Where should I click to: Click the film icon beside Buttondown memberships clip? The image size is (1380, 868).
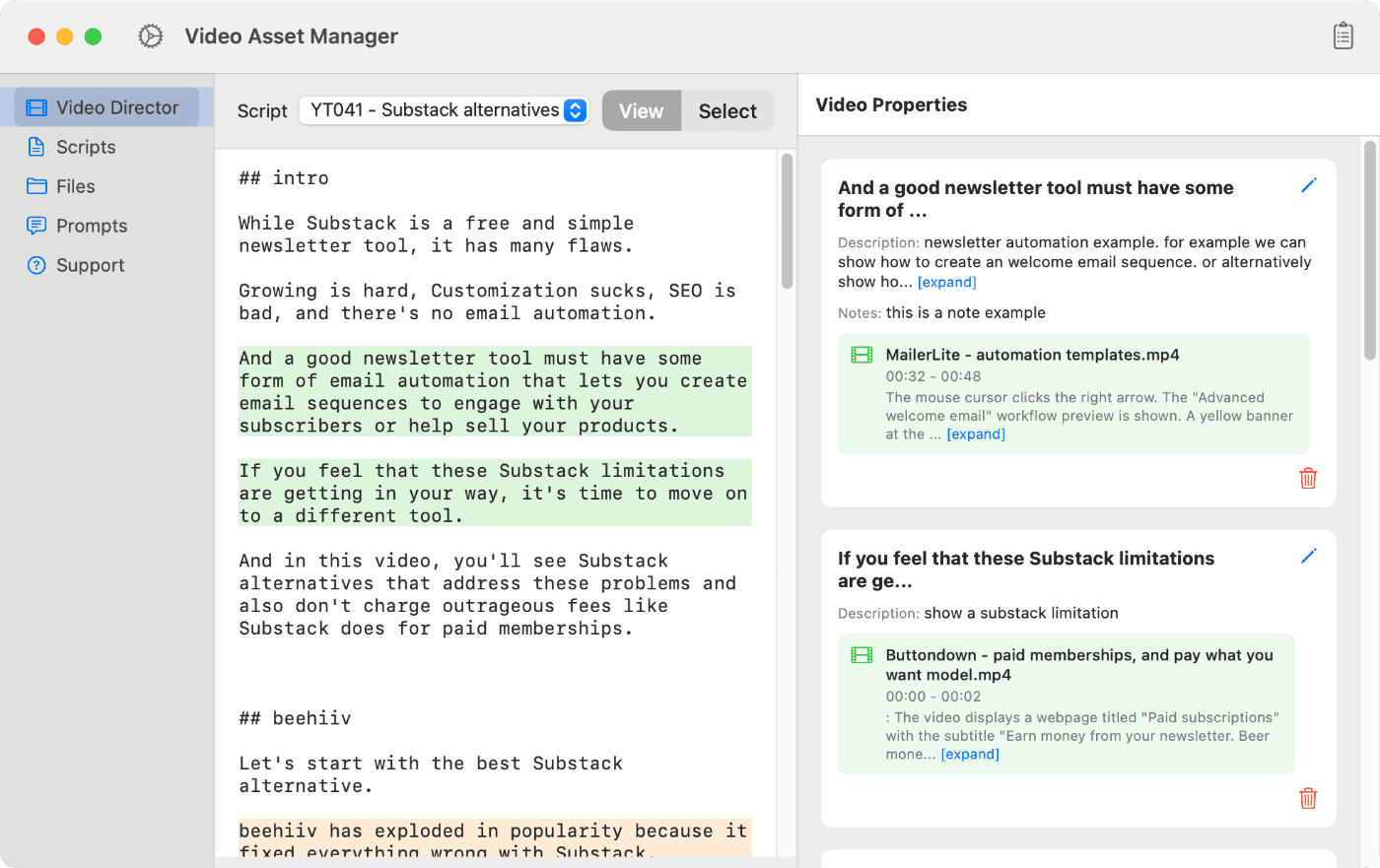(x=862, y=654)
